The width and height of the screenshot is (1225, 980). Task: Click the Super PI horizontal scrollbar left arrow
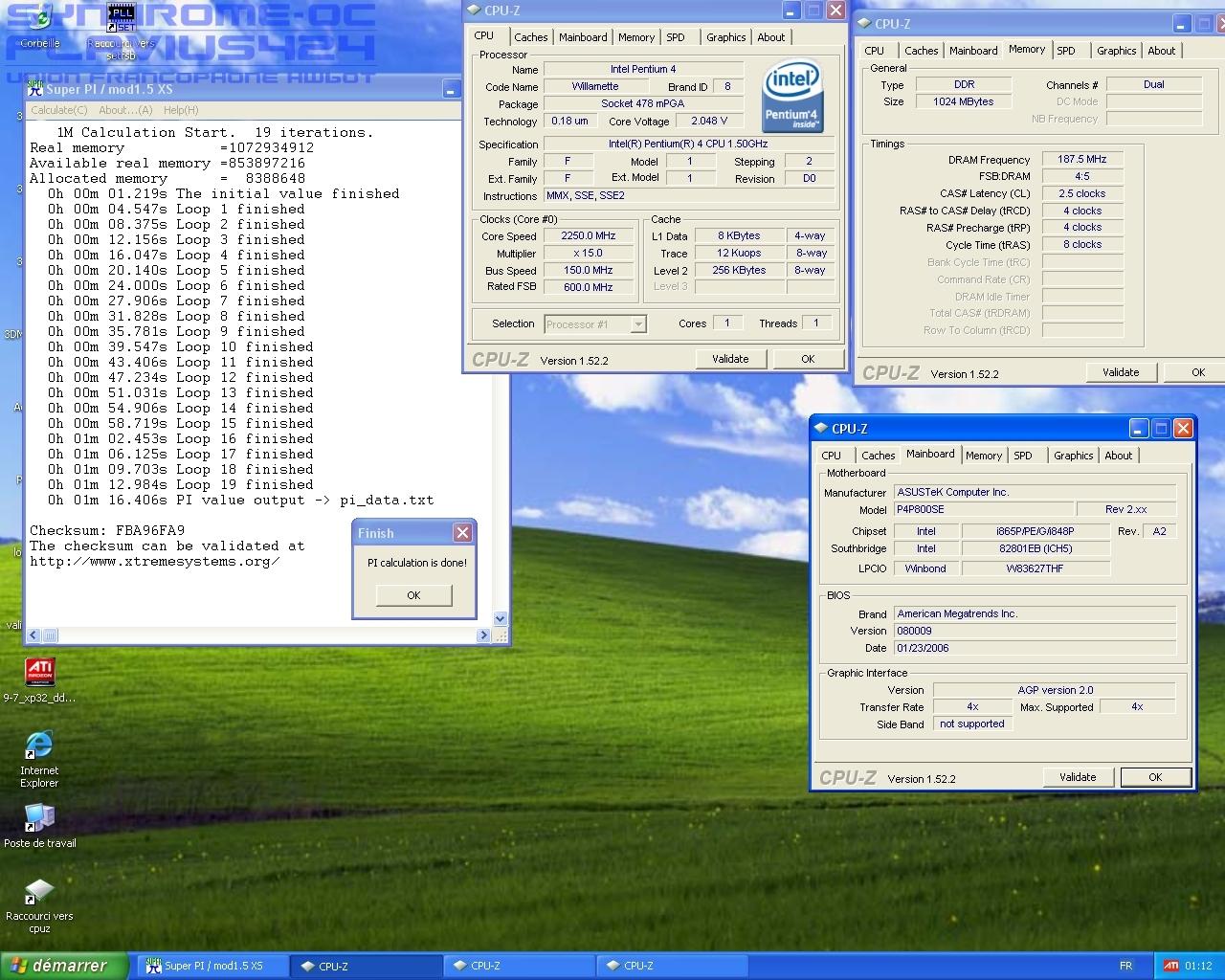click(34, 635)
